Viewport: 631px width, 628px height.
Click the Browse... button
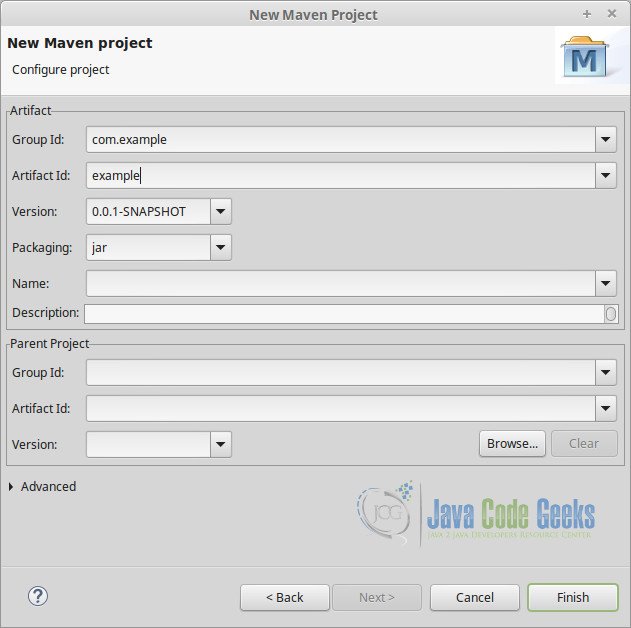tap(512, 444)
